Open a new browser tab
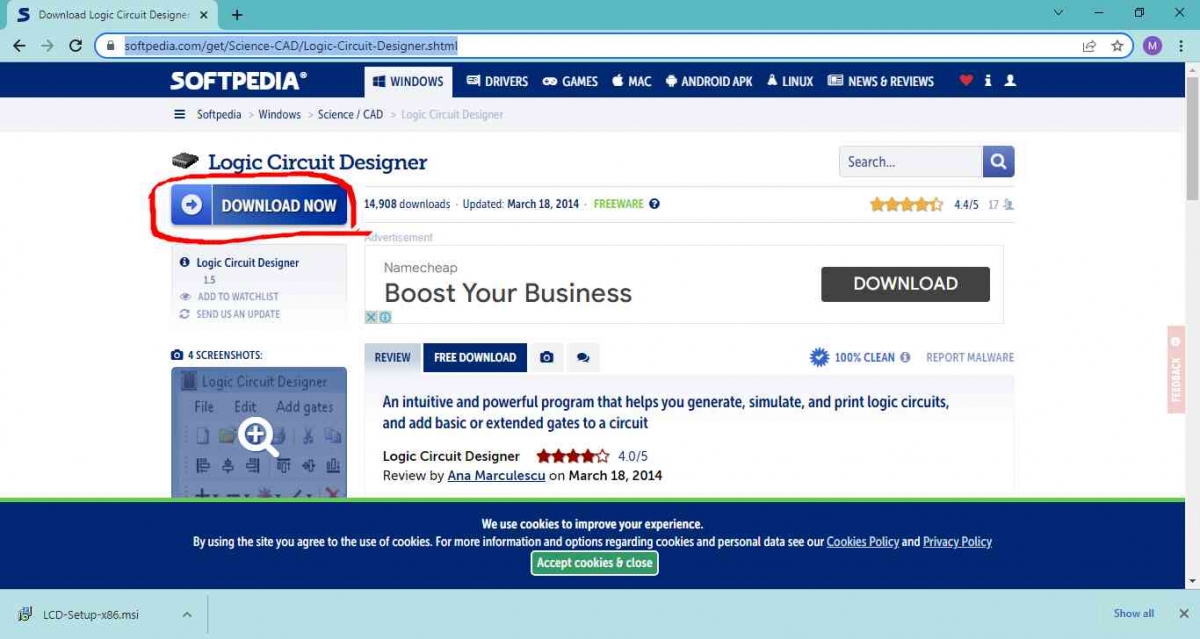 237,15
